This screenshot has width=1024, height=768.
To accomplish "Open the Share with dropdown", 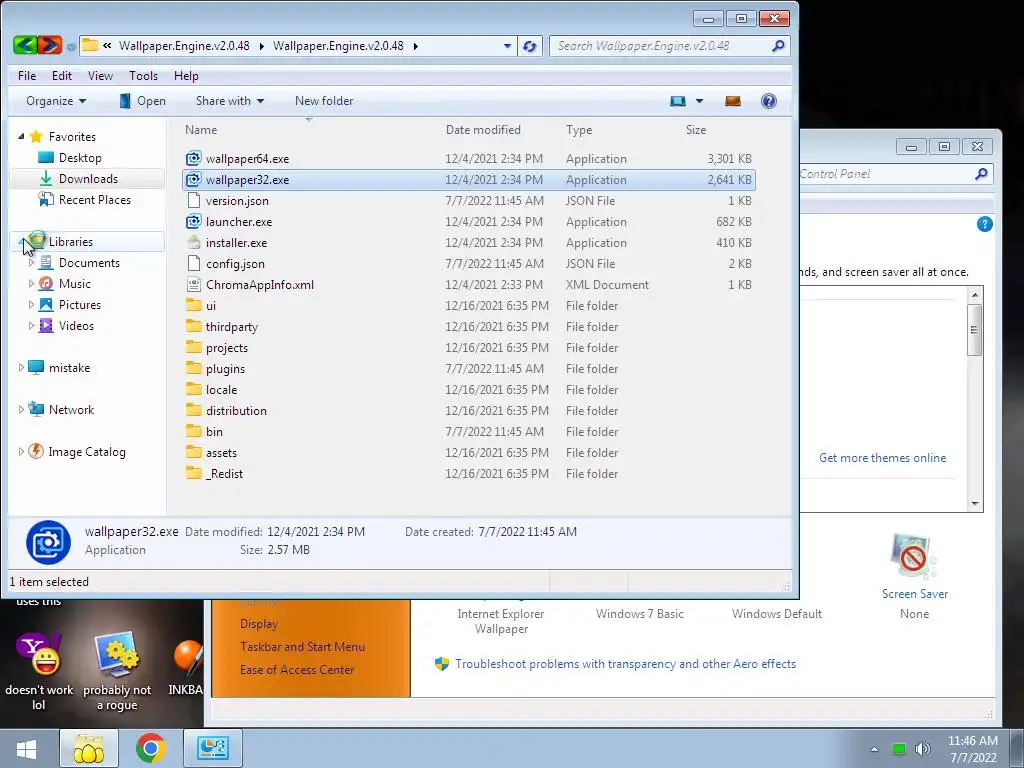I will click(x=230, y=101).
